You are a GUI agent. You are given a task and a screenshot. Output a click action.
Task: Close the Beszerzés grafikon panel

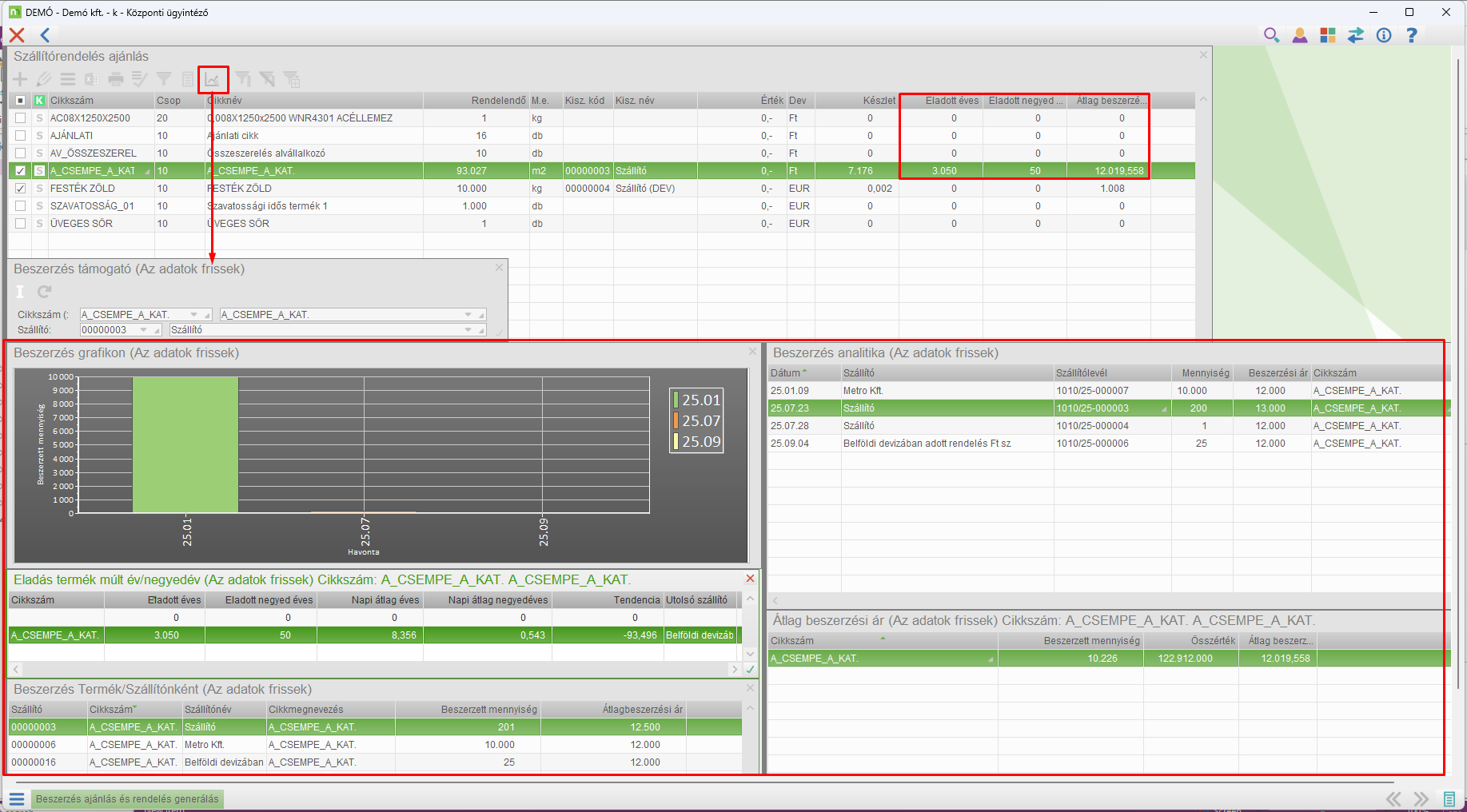click(752, 352)
